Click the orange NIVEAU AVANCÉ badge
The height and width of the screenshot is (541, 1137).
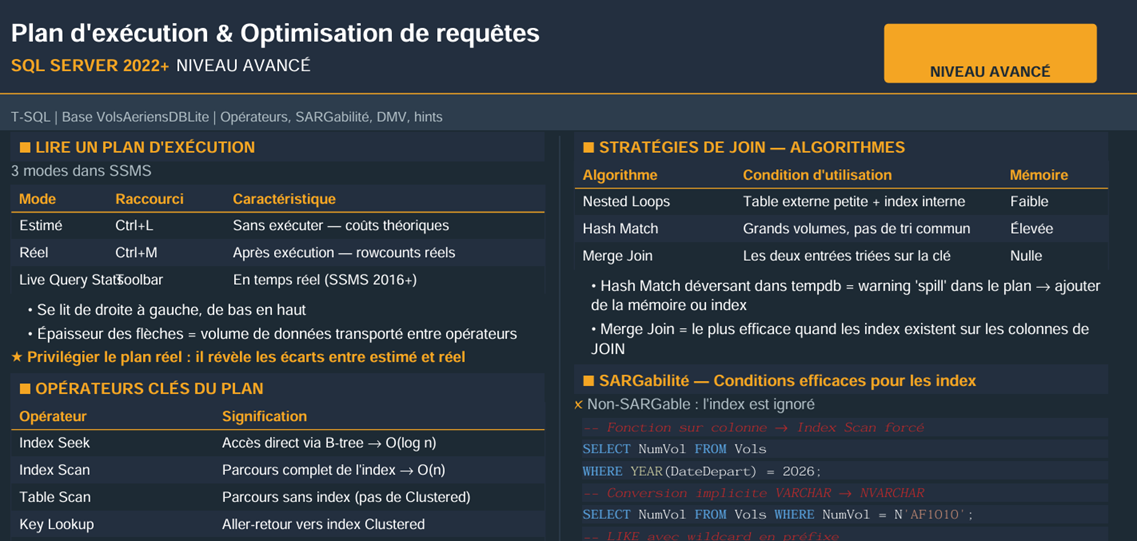click(990, 53)
